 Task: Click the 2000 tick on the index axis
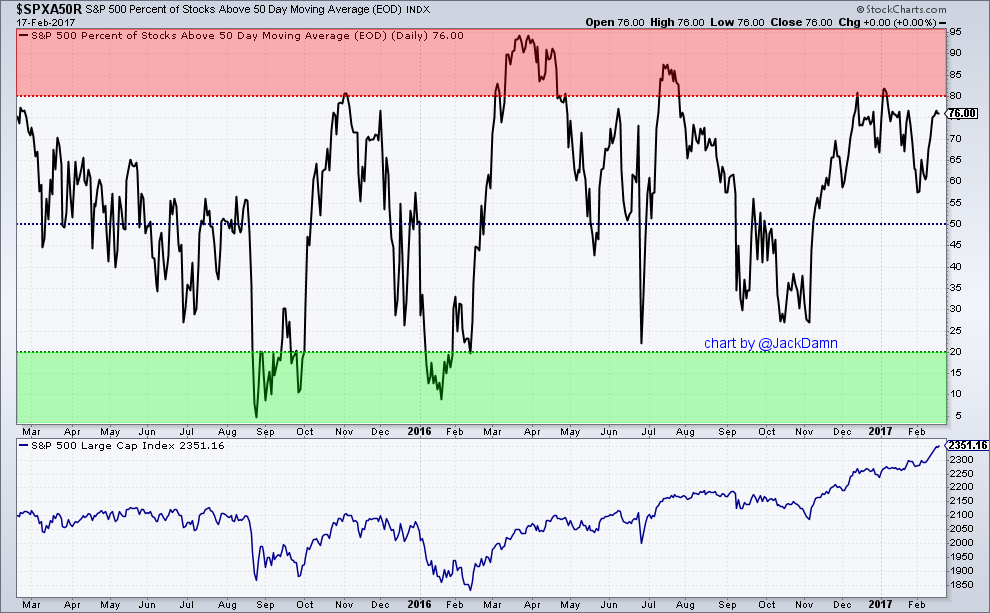[960, 542]
